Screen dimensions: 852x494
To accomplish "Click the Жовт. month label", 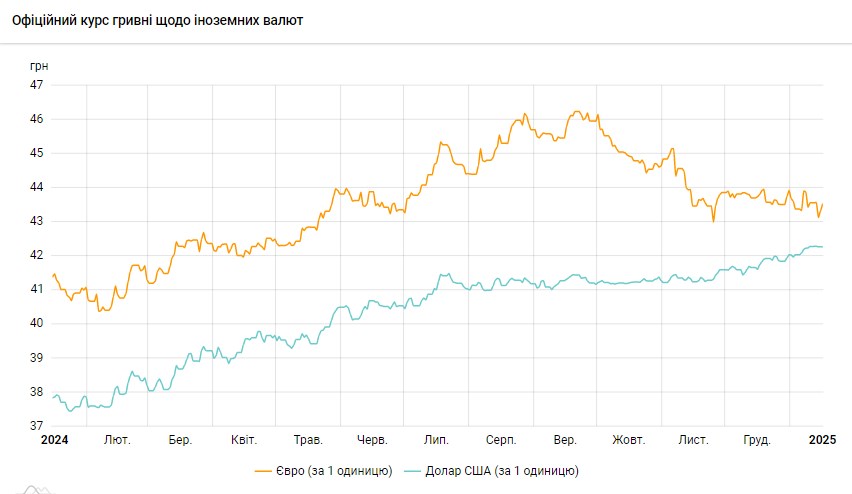I will (628, 440).
